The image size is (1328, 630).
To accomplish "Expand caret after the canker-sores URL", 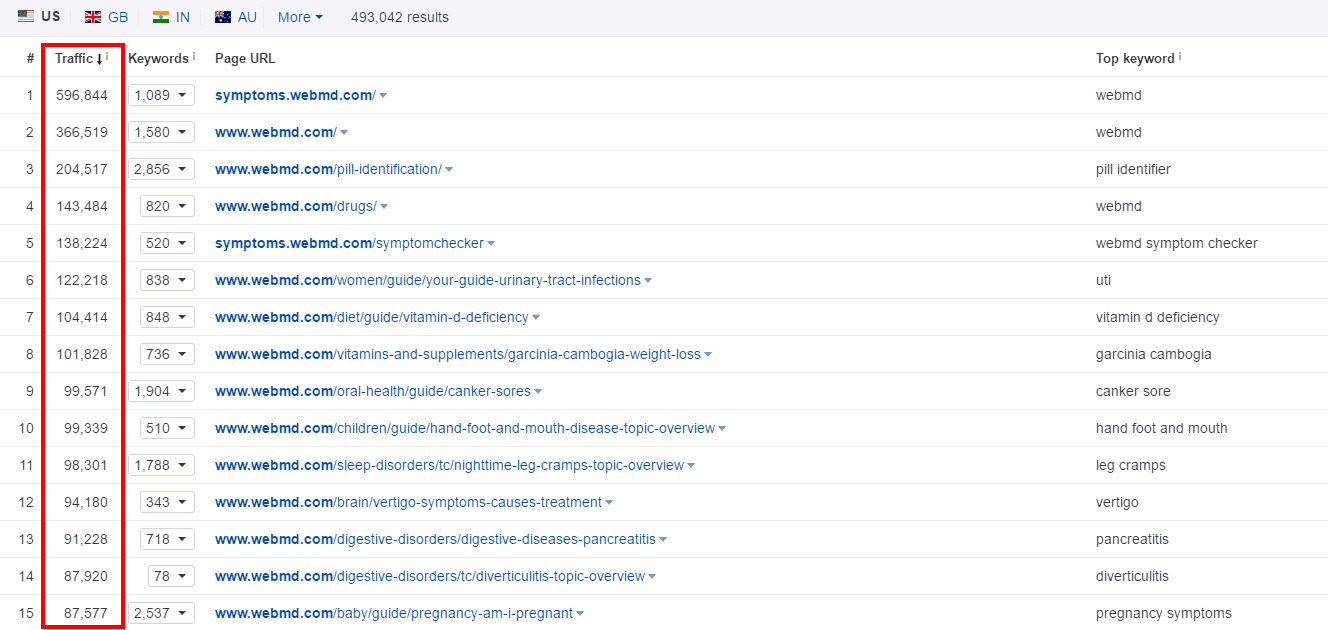I will click(x=539, y=392).
